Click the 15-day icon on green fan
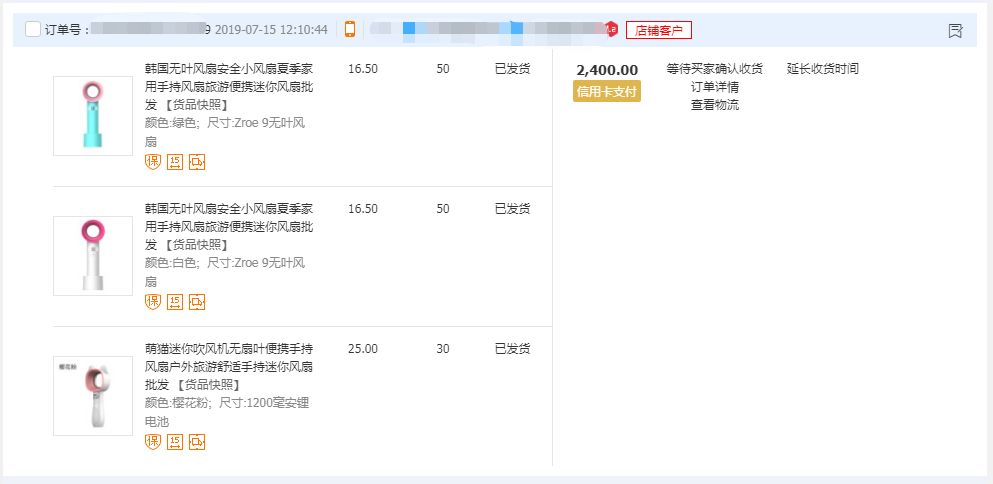The height and width of the screenshot is (484, 993). pos(175,162)
